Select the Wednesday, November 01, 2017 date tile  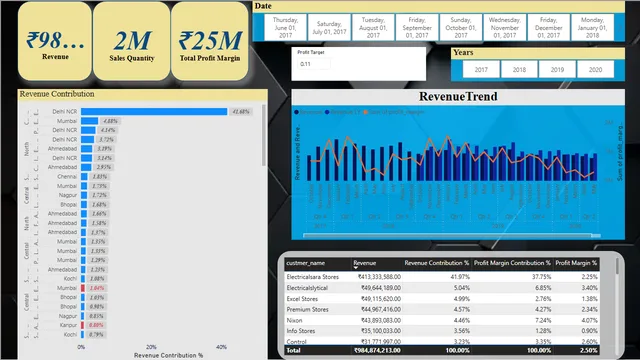[x=505, y=27]
